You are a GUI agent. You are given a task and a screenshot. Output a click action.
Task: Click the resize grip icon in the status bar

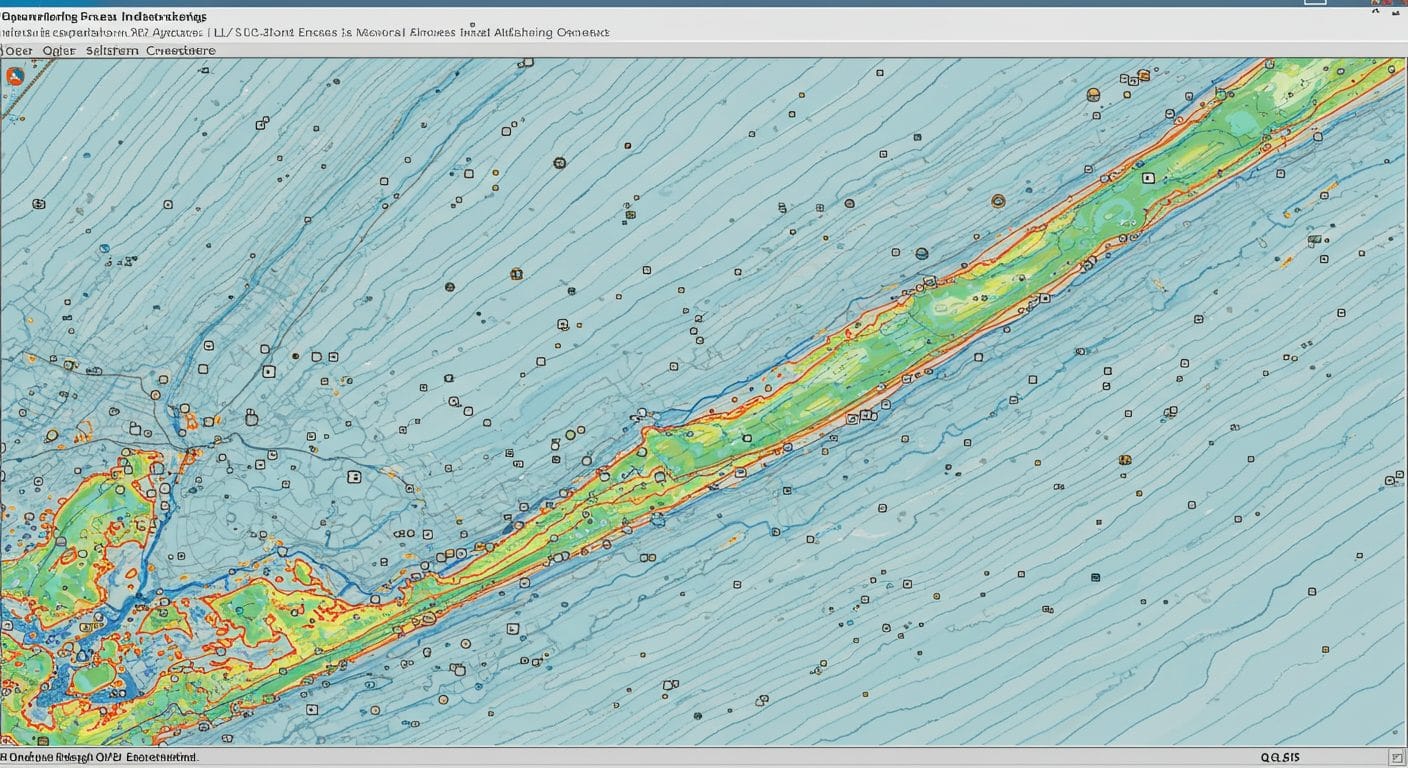[x=1396, y=757]
